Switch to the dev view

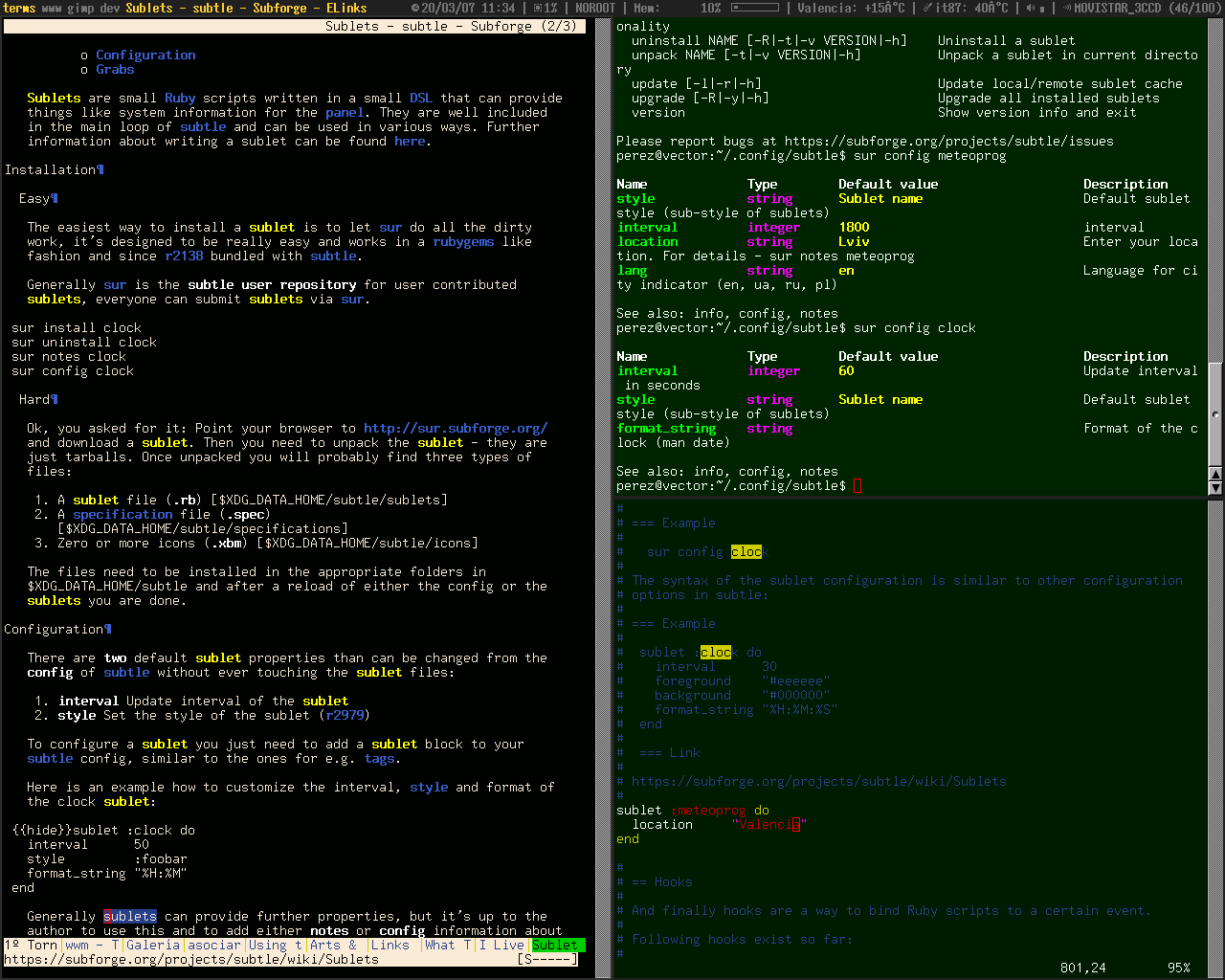[x=110, y=8]
